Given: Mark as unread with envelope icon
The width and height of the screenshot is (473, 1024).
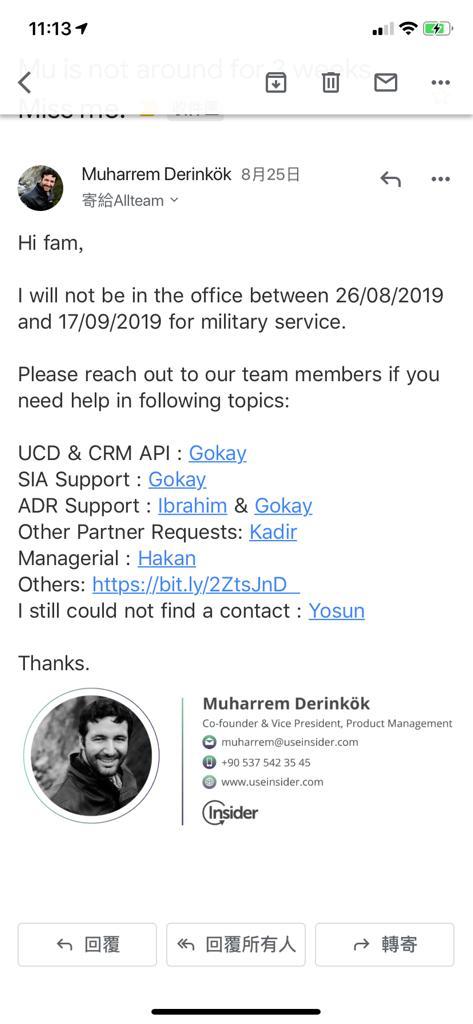Looking at the screenshot, I should [385, 82].
